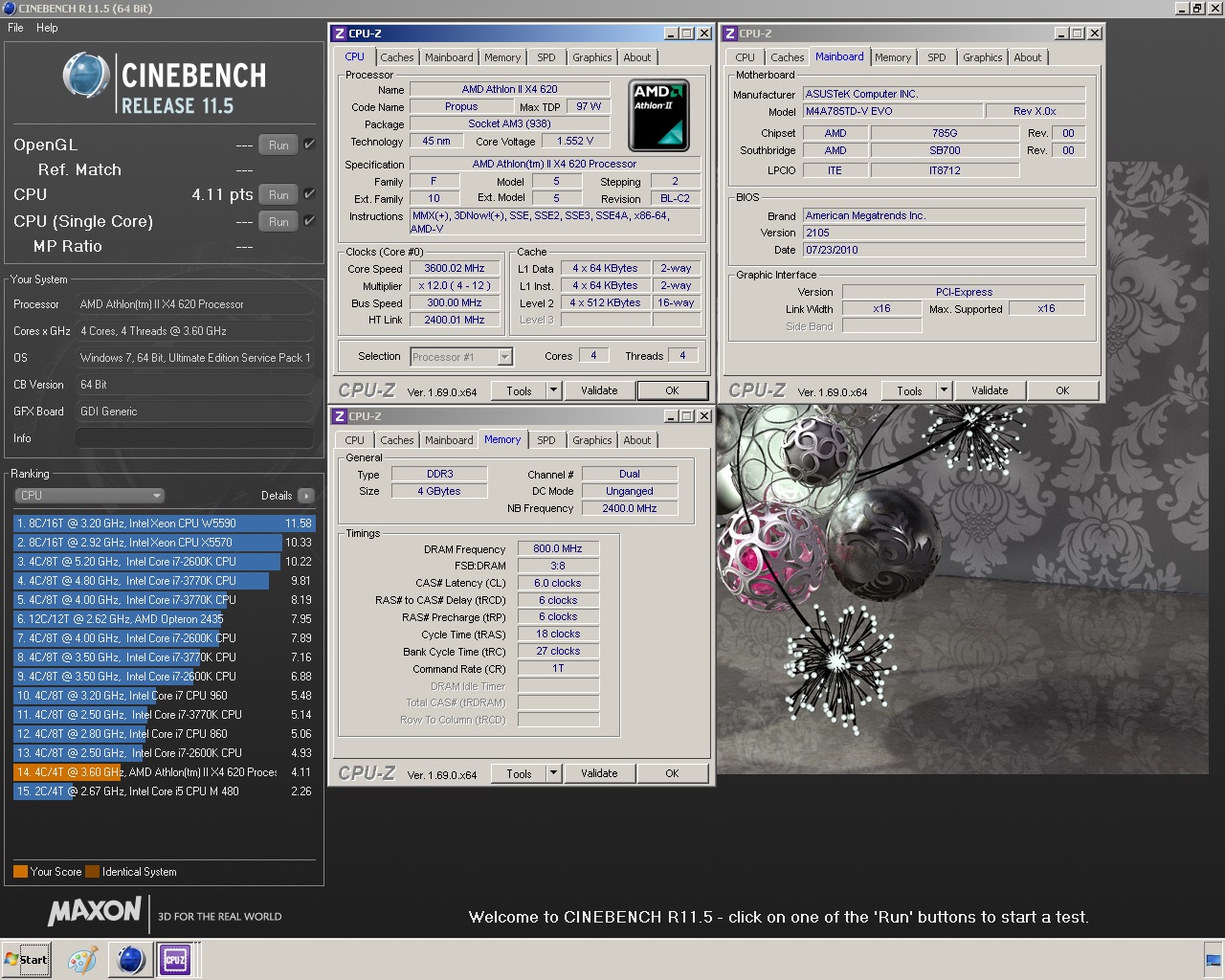Click the AMD Athlon II logo in CPU-Z
The width and height of the screenshot is (1225, 980).
[659, 116]
